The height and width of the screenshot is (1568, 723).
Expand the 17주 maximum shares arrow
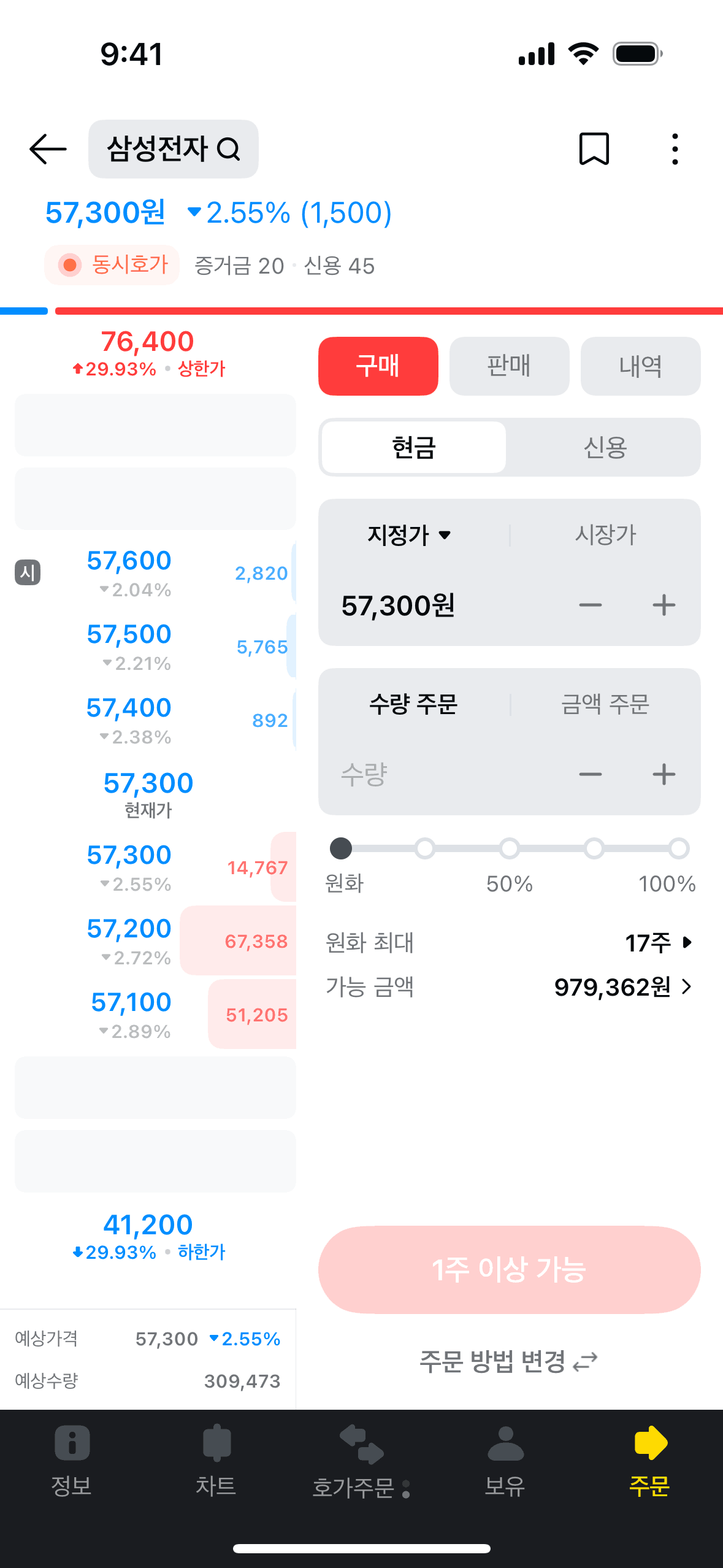687,942
